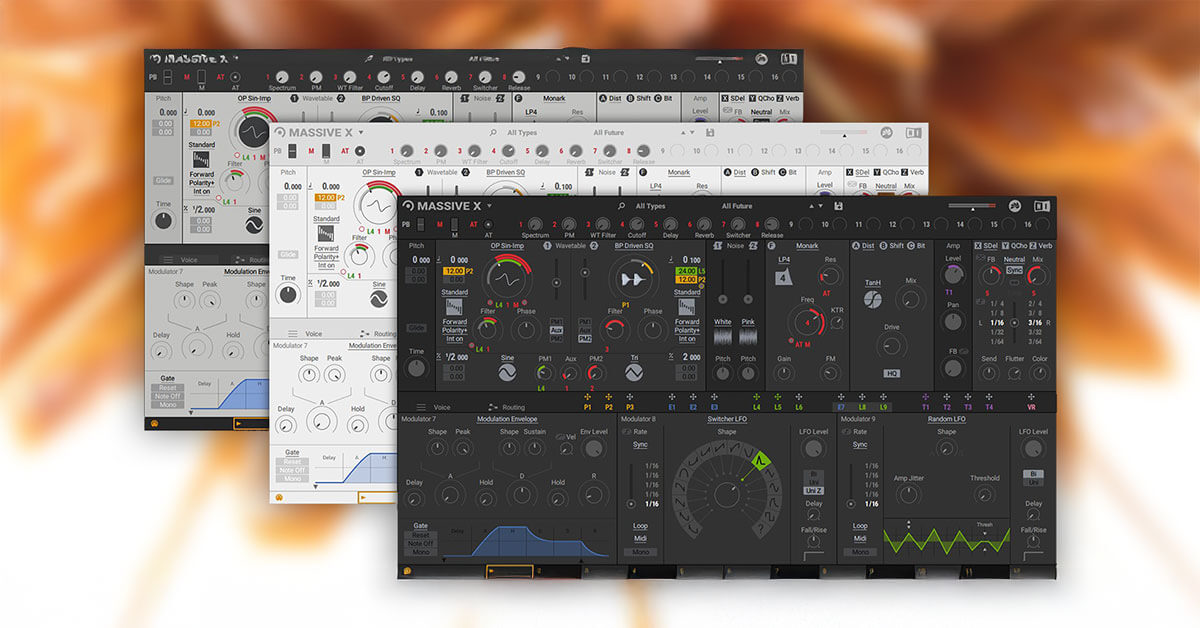Click the Tri oscillator waveform icon
Image resolution: width=1200 pixels, height=628 pixels.
[634, 373]
